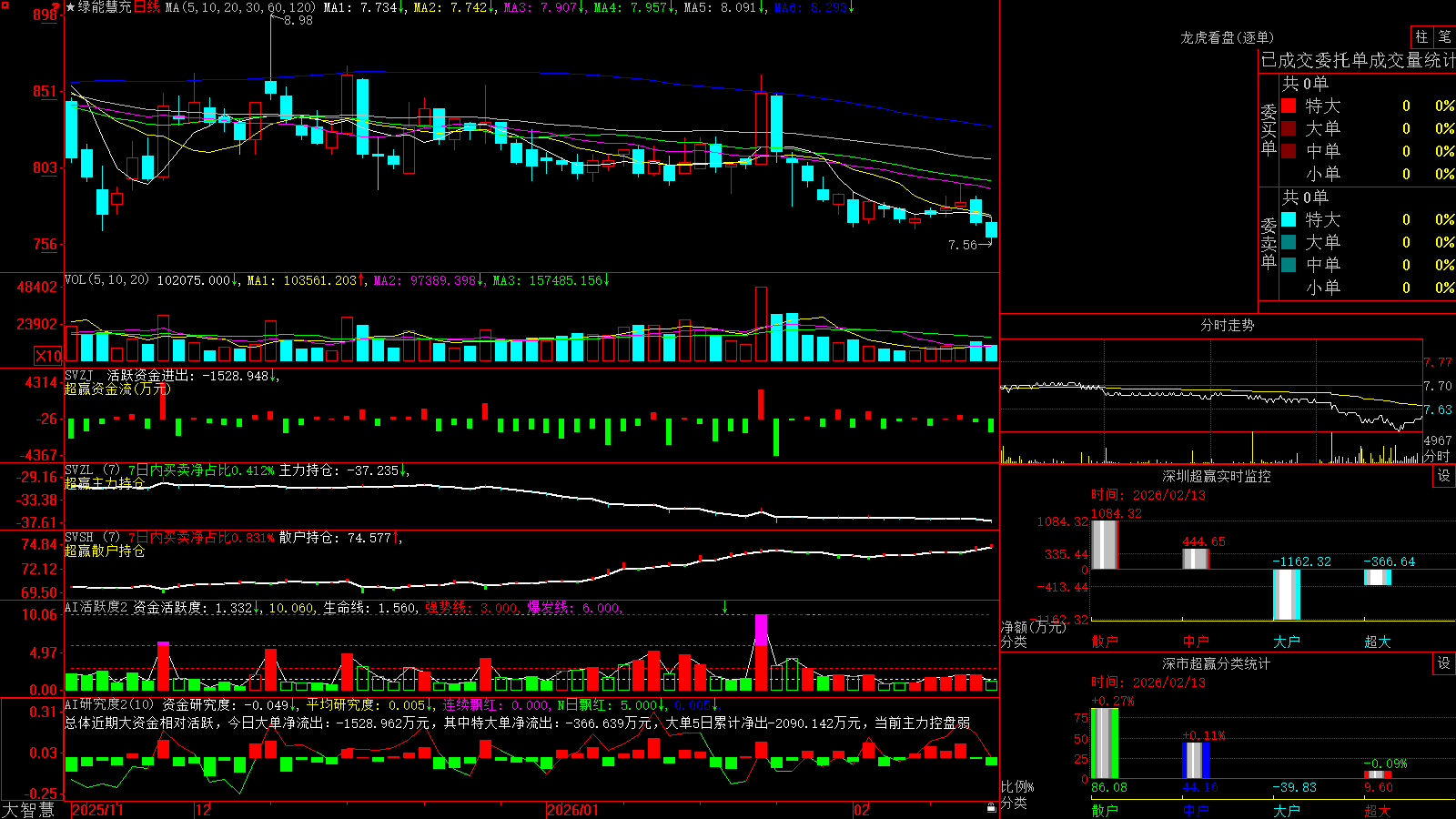Select 散户 in 深圳超赢实时监控 chart
The image size is (1456, 819).
click(x=1104, y=642)
